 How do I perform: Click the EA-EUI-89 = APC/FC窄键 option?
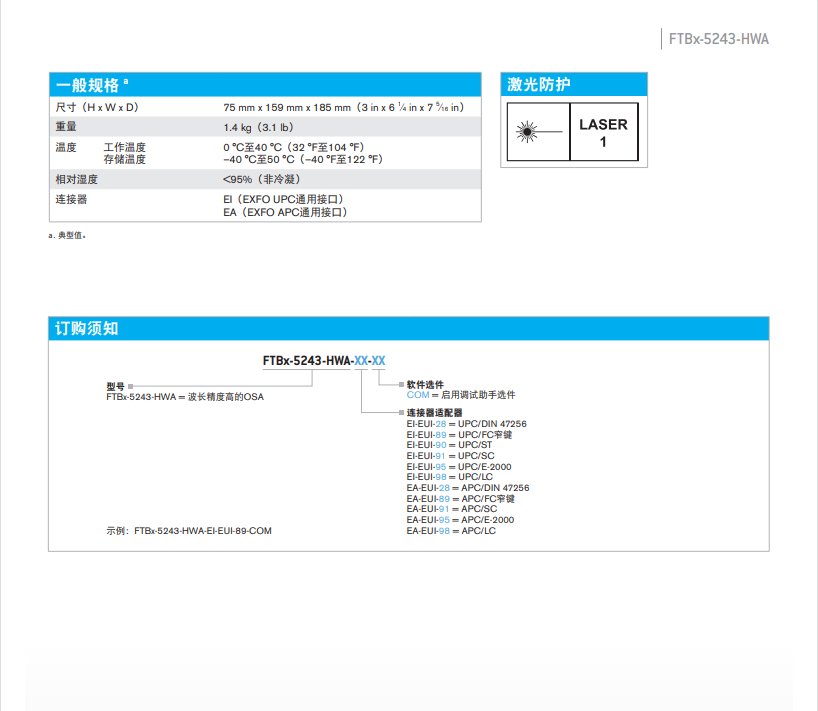(461, 499)
